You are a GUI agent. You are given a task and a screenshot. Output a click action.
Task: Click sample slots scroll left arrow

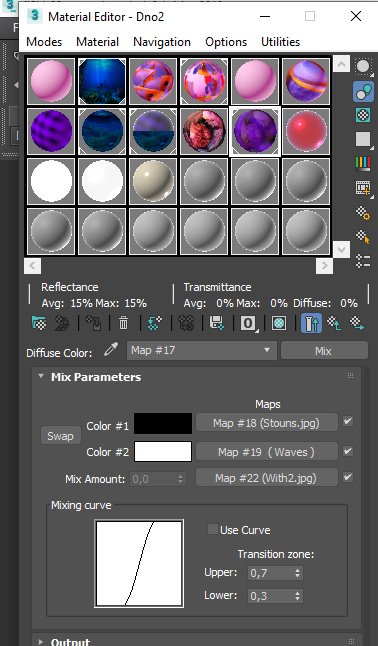click(x=33, y=266)
